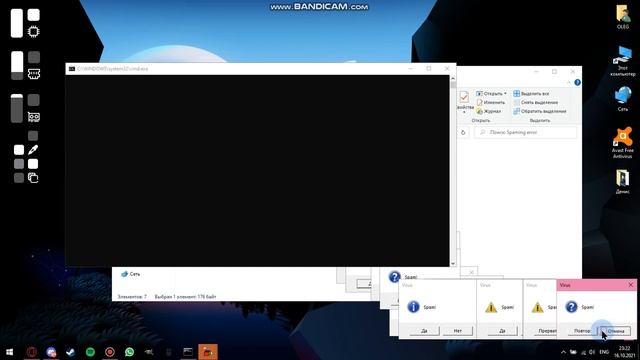640x360 pixels.
Task: Click the pen icon in the widget
Action: 33,150
